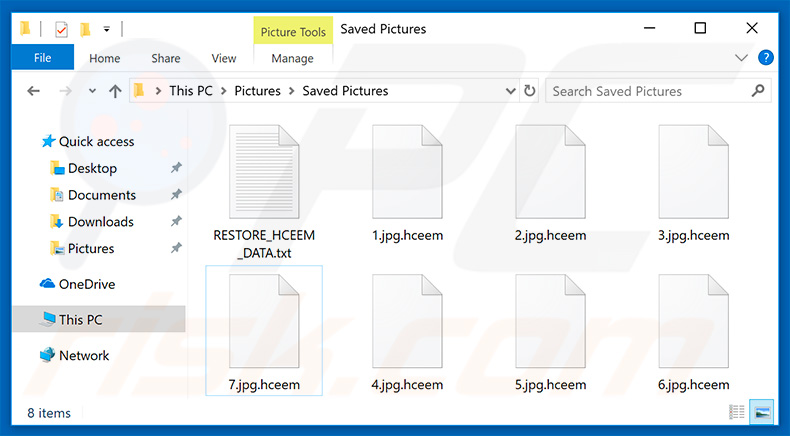Click This PC in the address bar
Image resolution: width=790 pixels, height=436 pixels.
(190, 91)
